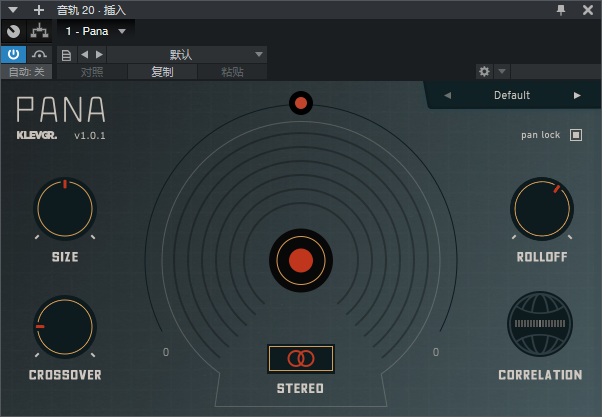
Task: Open the plugin window menu triangle
Action: pyautogui.click(x=13, y=10)
